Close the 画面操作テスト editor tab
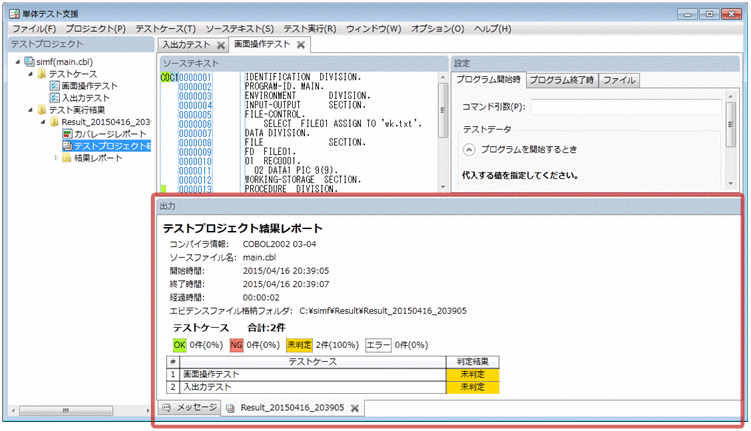This screenshot has height=431, width=751. point(301,45)
